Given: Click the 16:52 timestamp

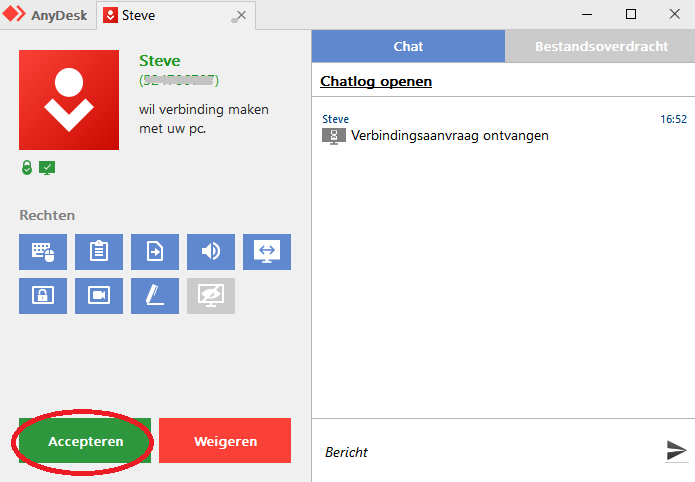Looking at the screenshot, I should tap(673, 119).
